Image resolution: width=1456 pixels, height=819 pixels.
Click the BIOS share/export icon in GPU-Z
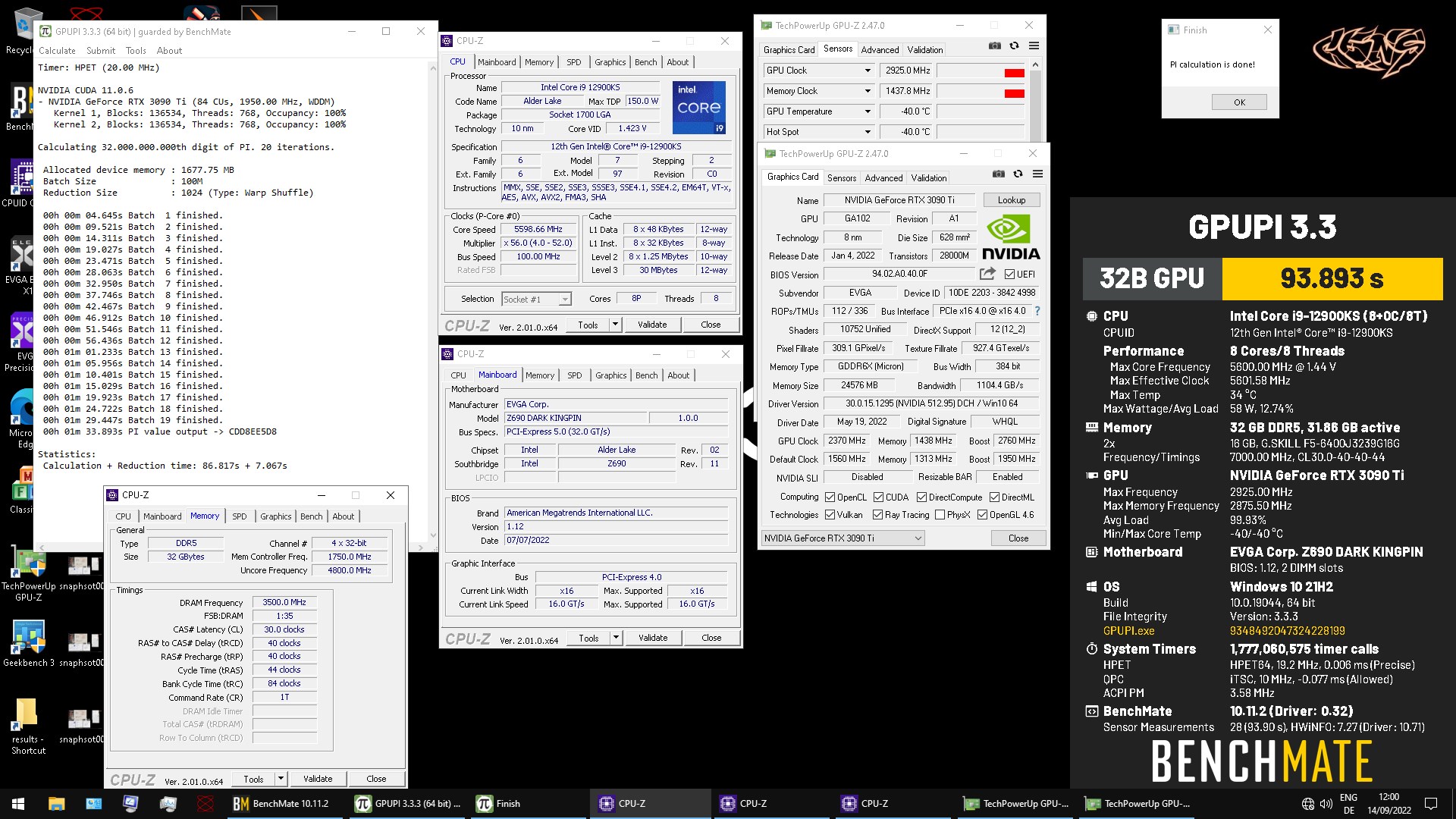click(987, 274)
